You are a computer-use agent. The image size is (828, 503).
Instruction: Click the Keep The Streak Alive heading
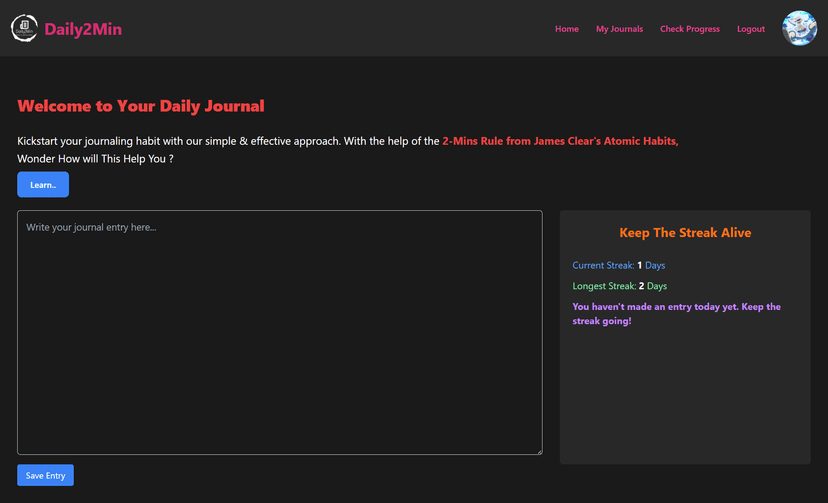(685, 233)
